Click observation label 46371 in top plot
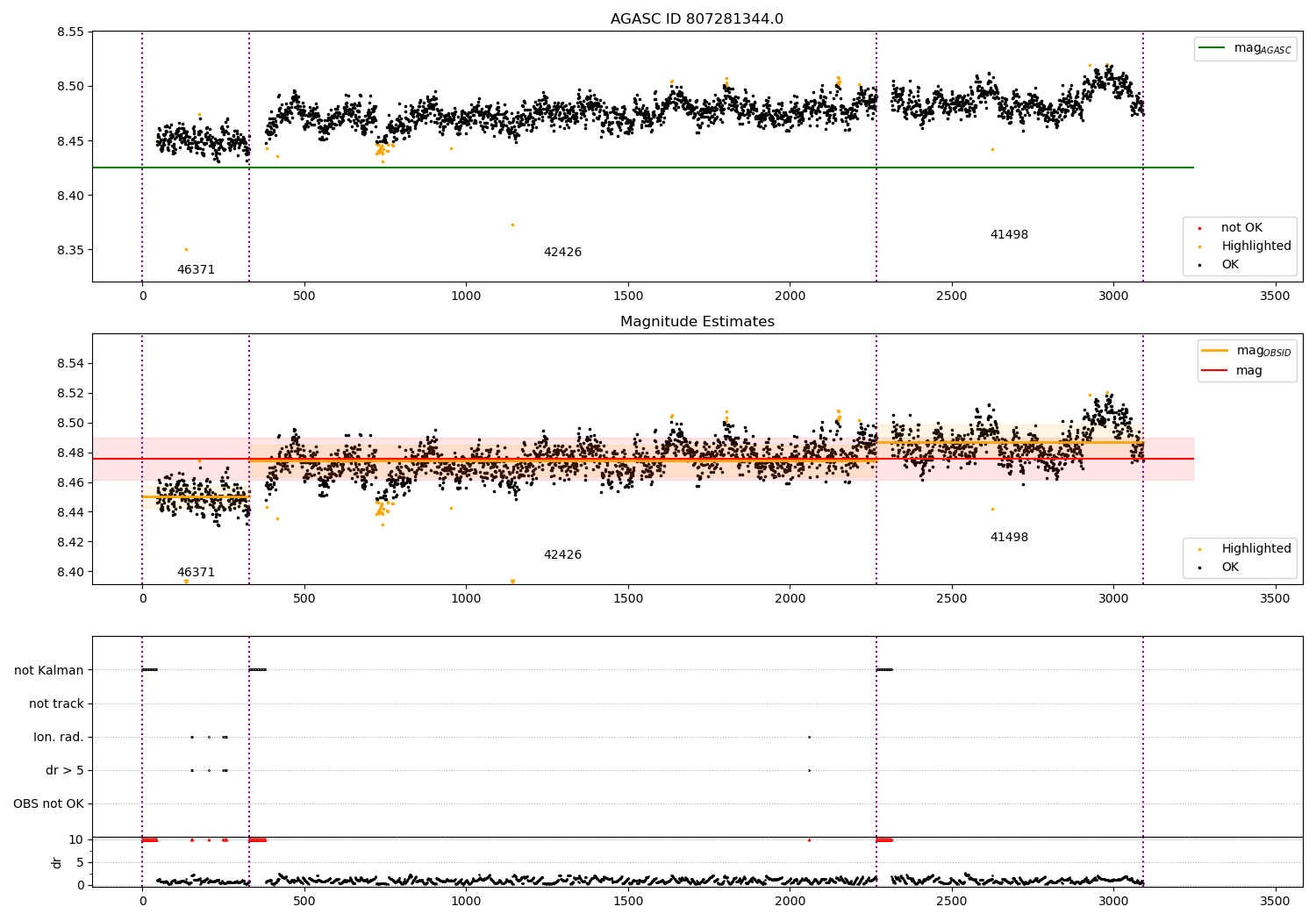1316x921 pixels. (196, 270)
